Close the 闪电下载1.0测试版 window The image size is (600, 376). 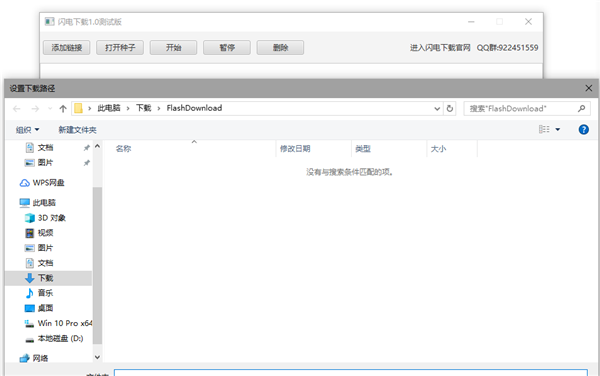pyautogui.click(x=528, y=22)
